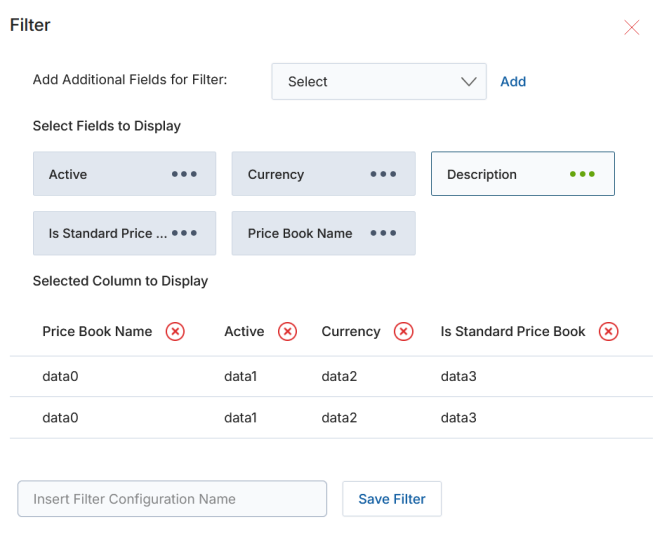Click the Add Additional Fields for Filter label
Viewport: 655px width, 536px height.
pyautogui.click(x=130, y=79)
